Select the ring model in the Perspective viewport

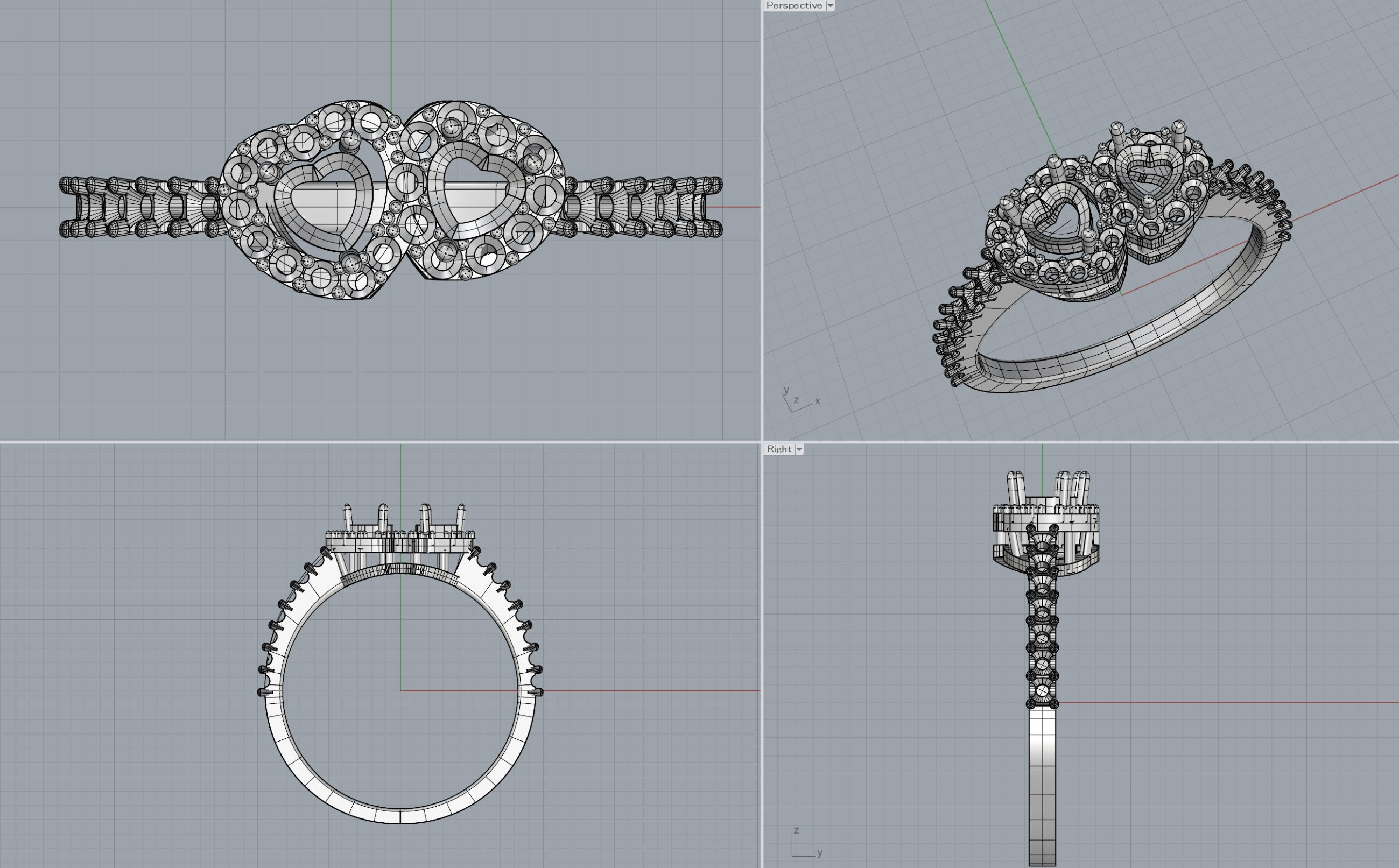[1112, 257]
